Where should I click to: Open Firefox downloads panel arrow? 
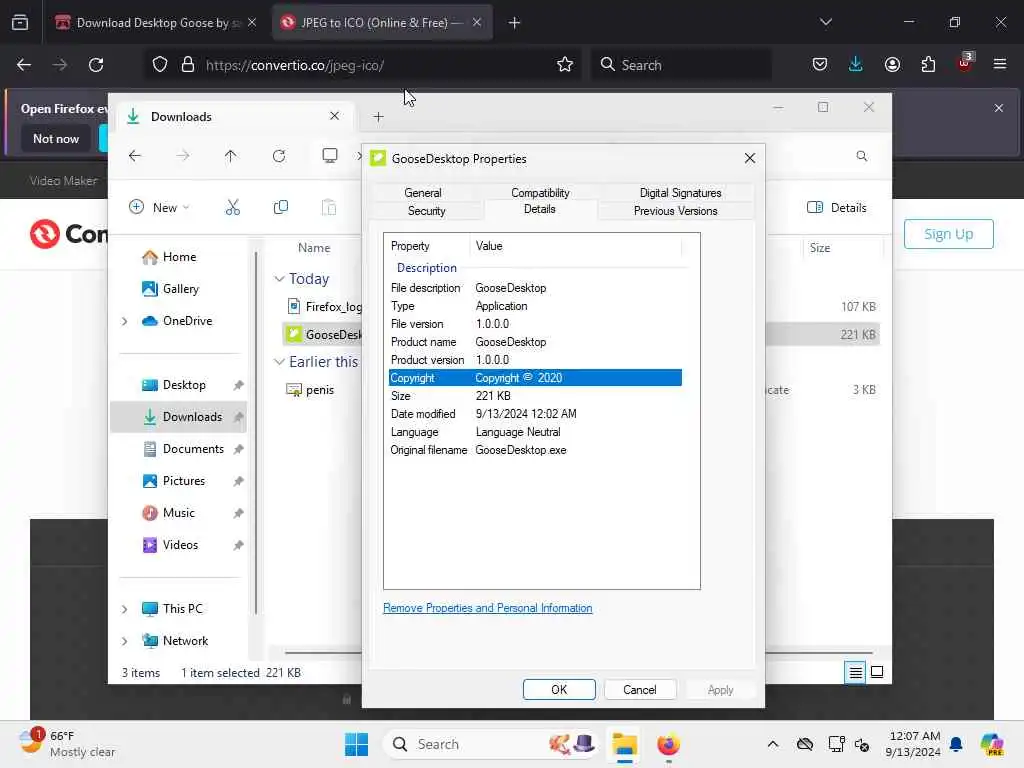click(x=856, y=65)
